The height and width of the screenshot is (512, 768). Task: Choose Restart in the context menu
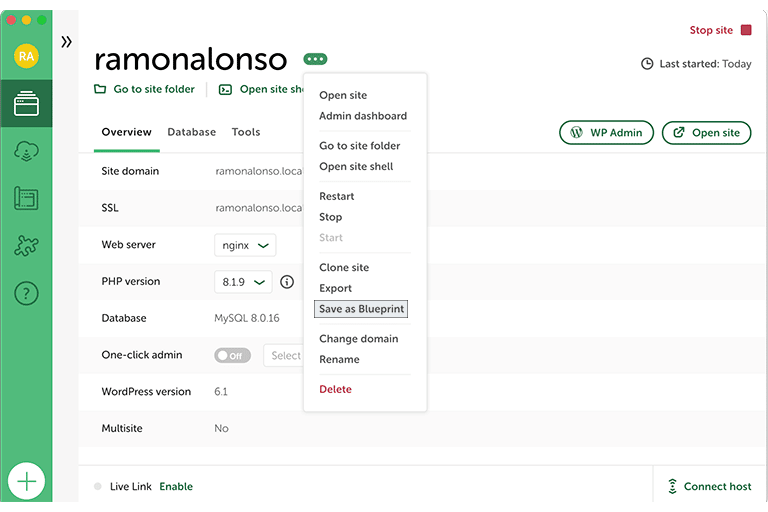pos(336,196)
